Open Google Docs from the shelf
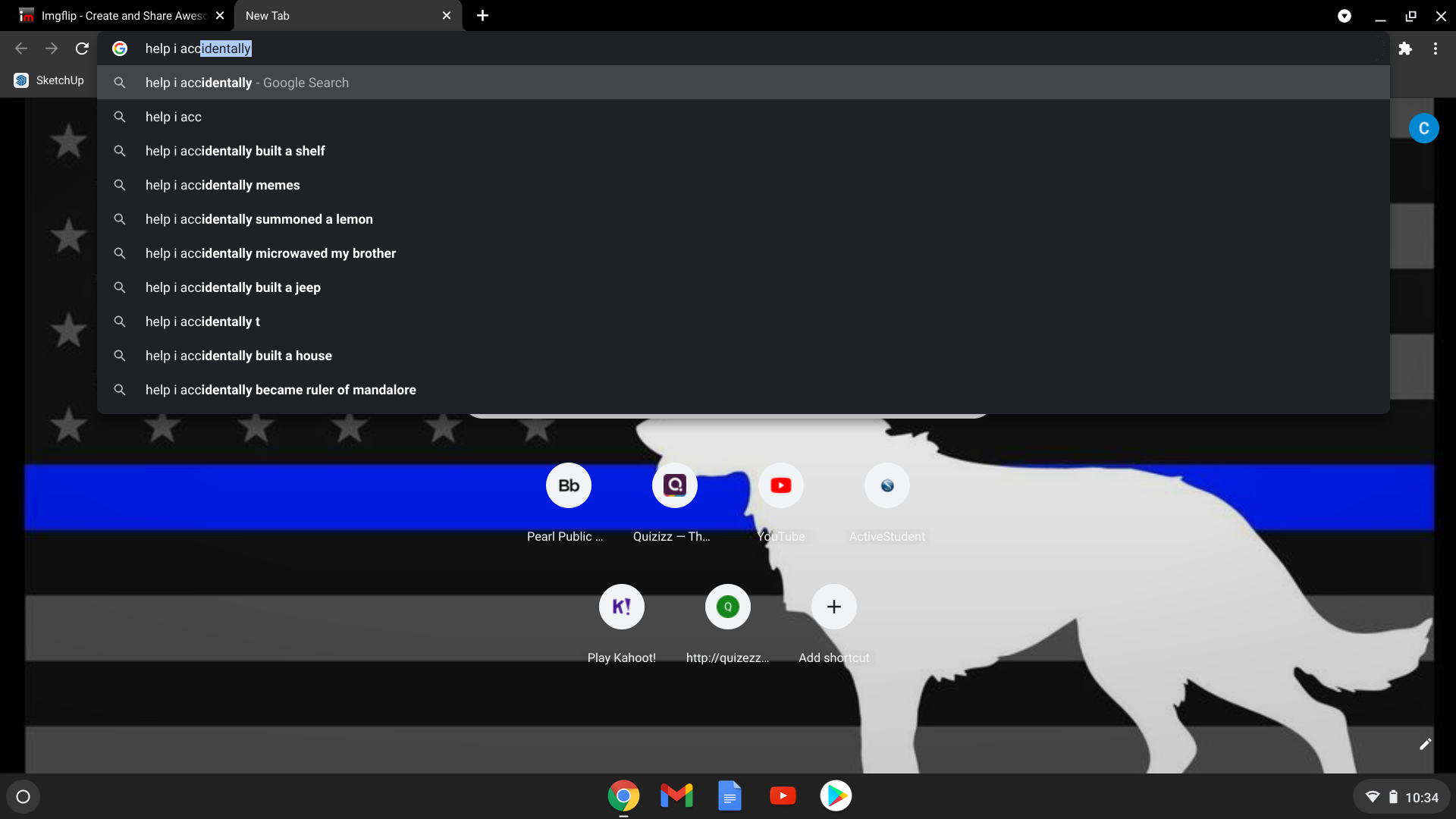 pos(730,796)
